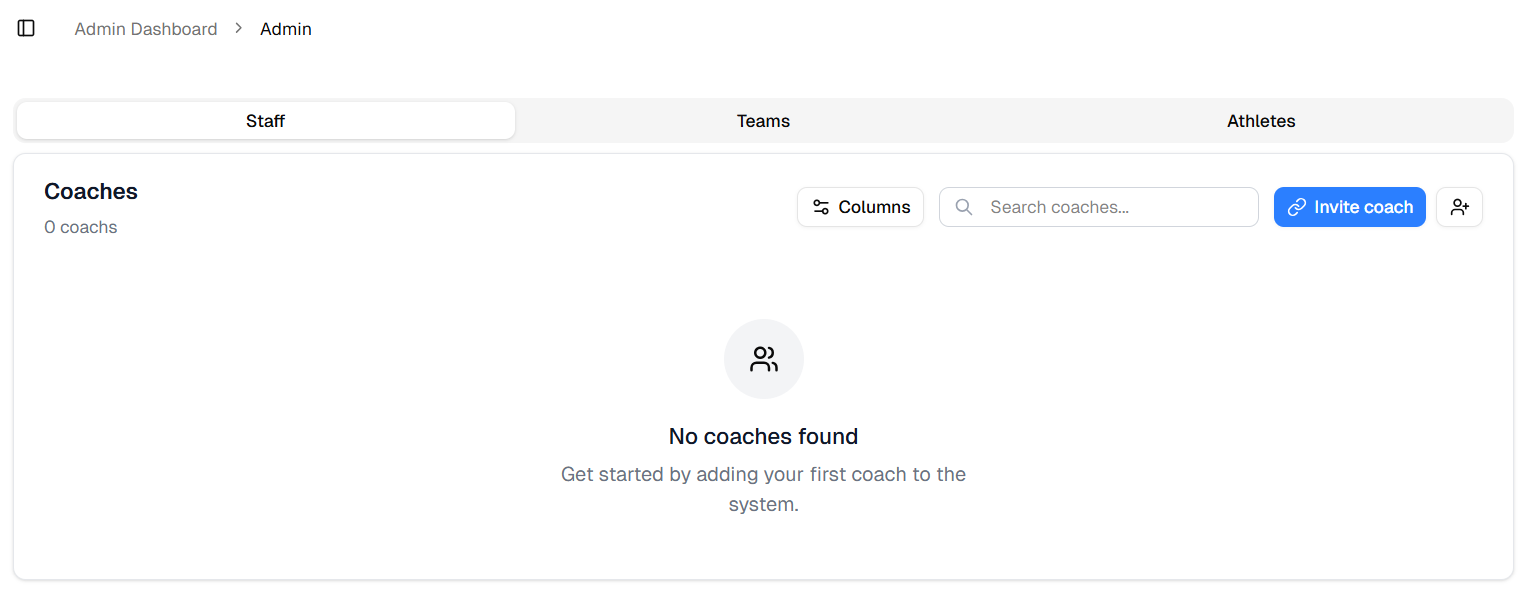Toggle the sidebar panel icon

[25, 28]
